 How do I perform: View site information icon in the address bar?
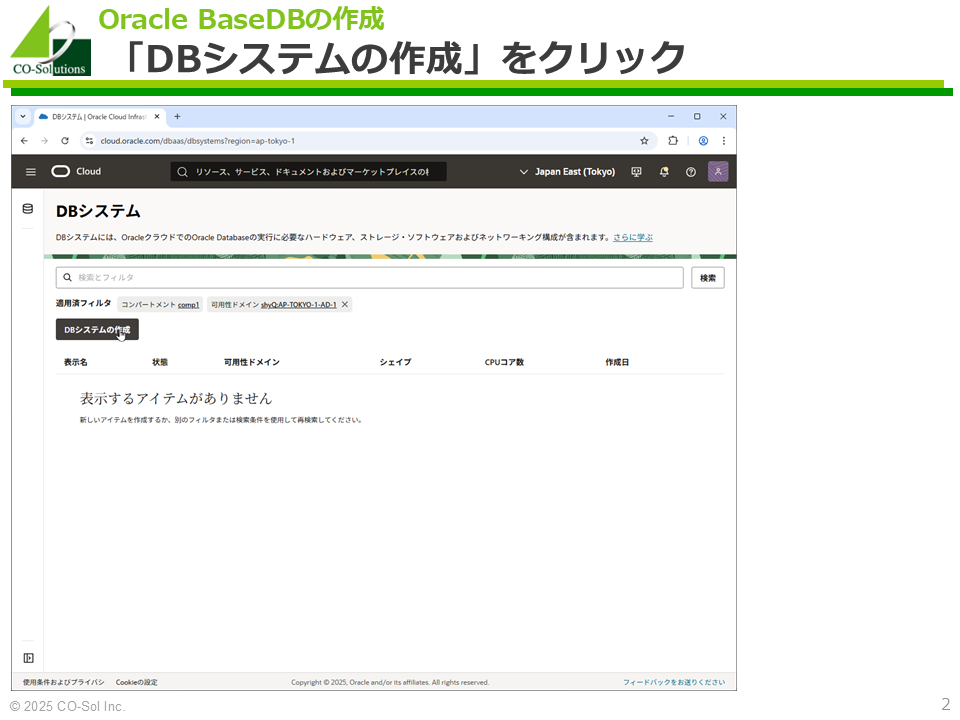[x=89, y=141]
